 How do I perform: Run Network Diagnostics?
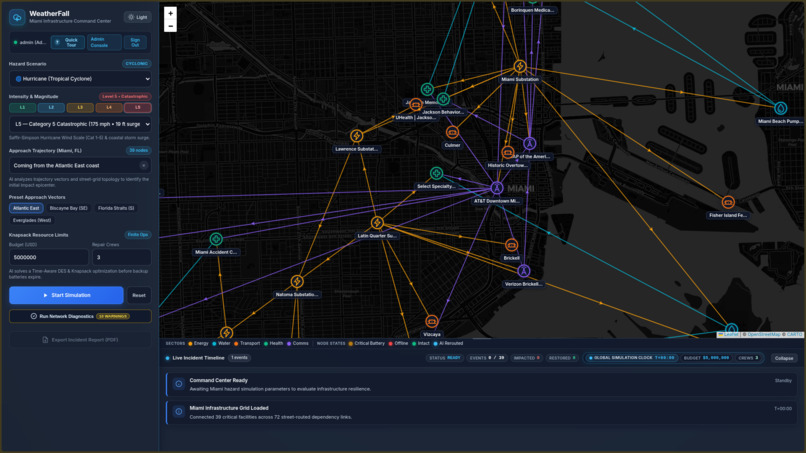(x=80, y=316)
